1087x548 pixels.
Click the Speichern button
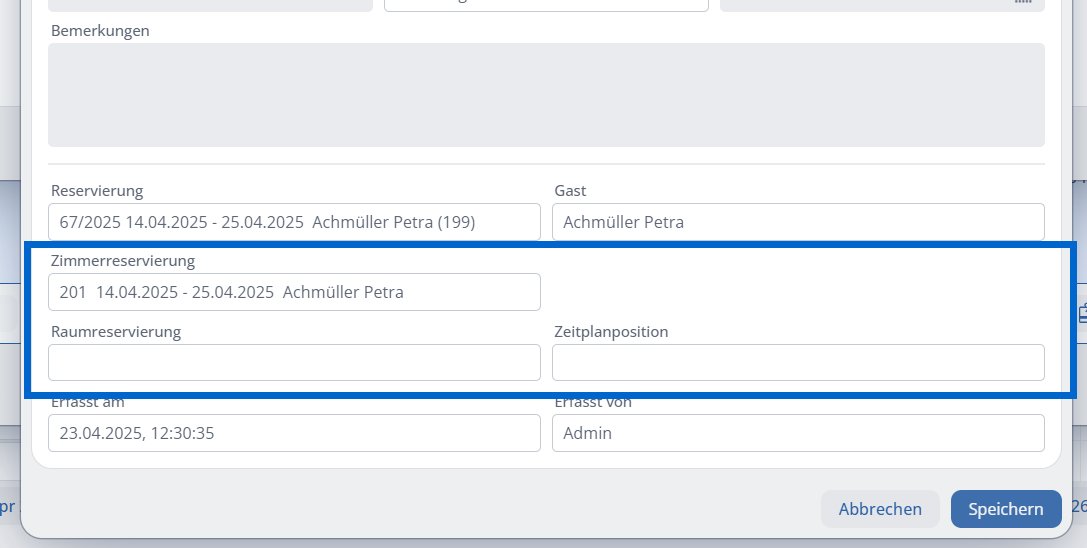[1006, 509]
